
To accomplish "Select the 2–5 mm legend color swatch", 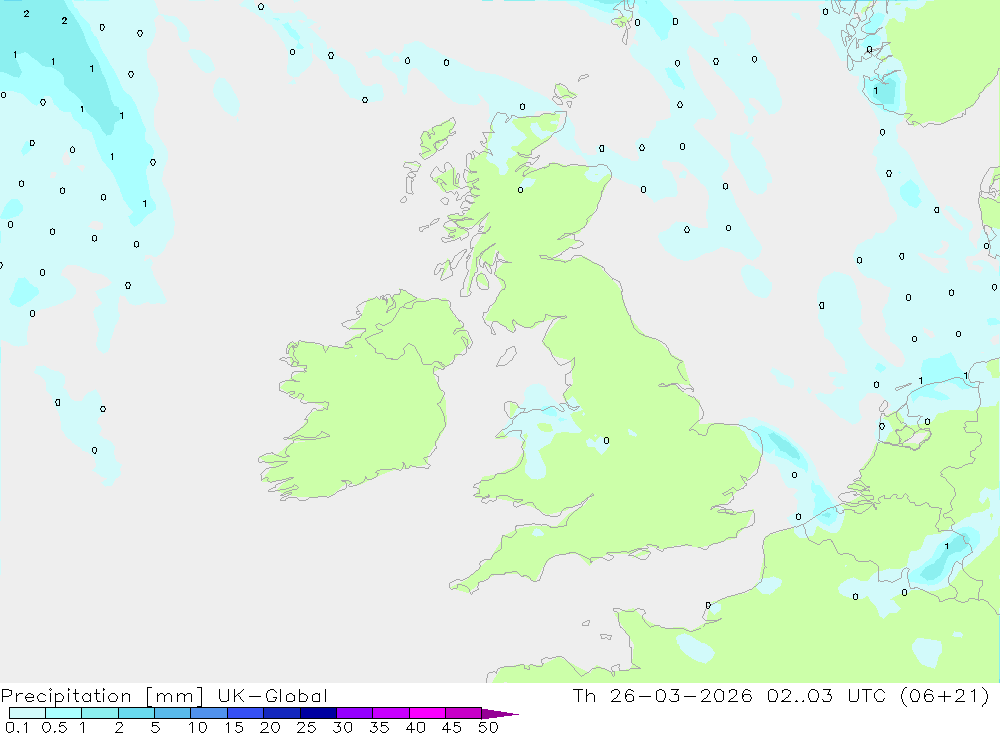I will pos(136,713).
